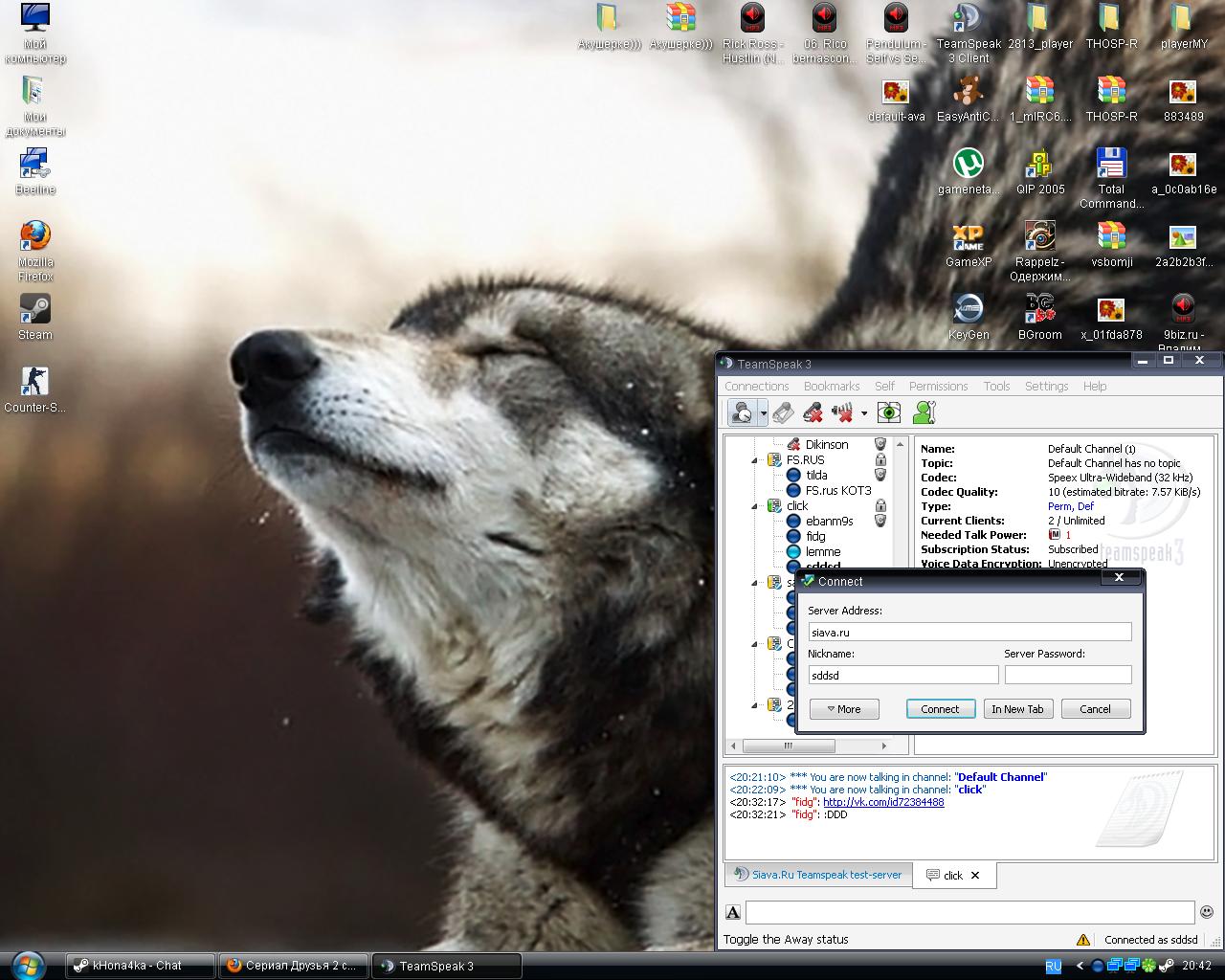Open the Away status dropdown arrow
Screen dimensions: 1225x980
pyautogui.click(x=763, y=413)
